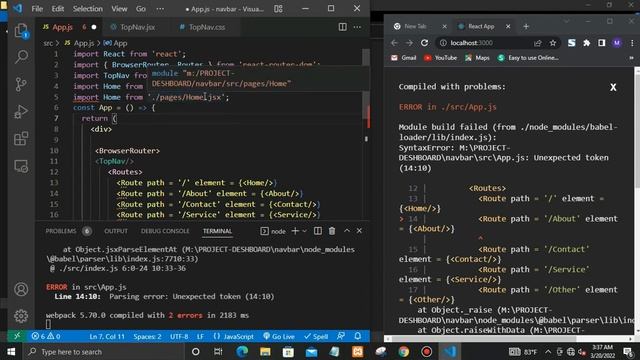Select the TERMINAL panel tab
This screenshot has width=640, height=360.
(x=217, y=231)
